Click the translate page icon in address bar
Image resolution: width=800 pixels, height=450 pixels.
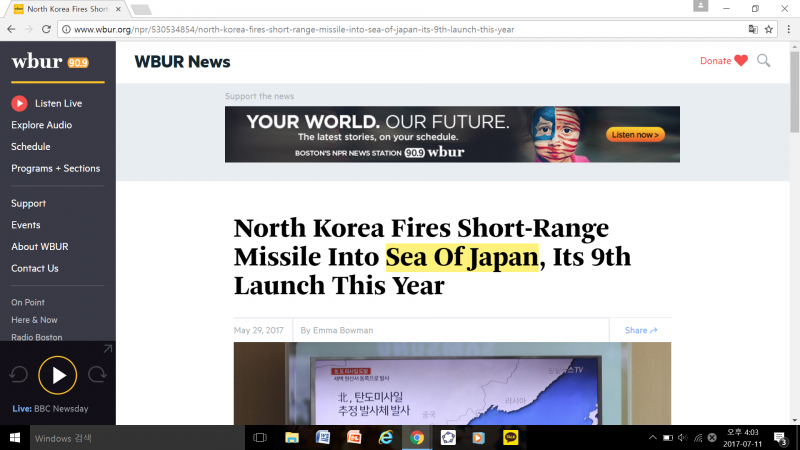pos(752,29)
